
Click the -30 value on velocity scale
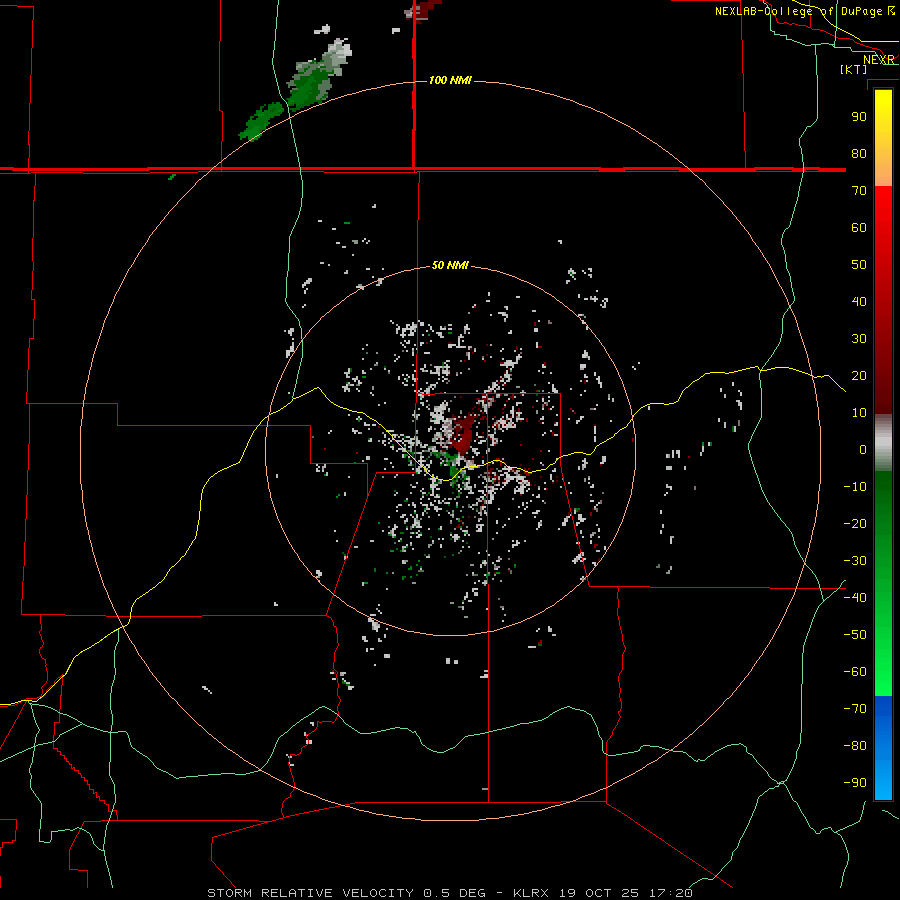click(x=855, y=561)
